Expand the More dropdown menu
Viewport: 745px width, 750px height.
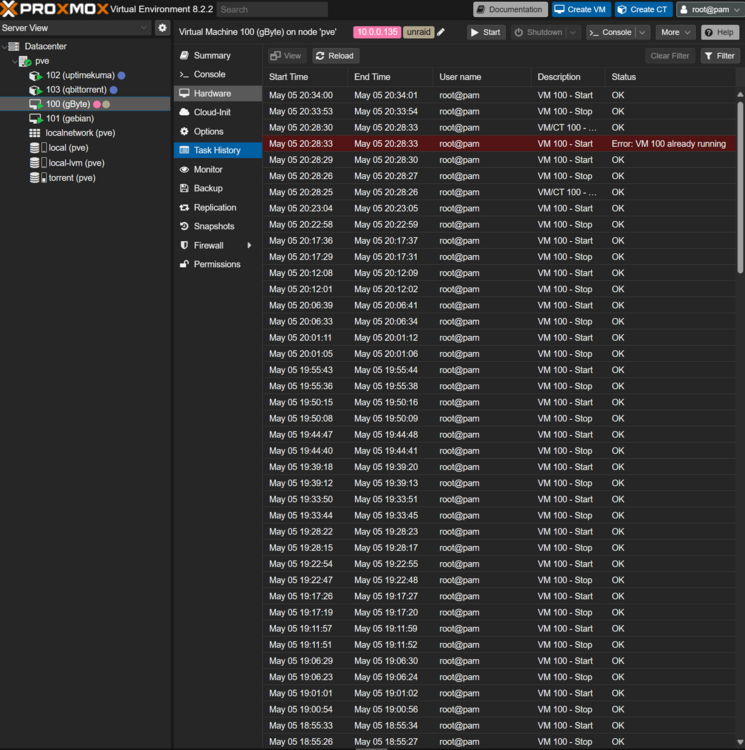(x=676, y=32)
